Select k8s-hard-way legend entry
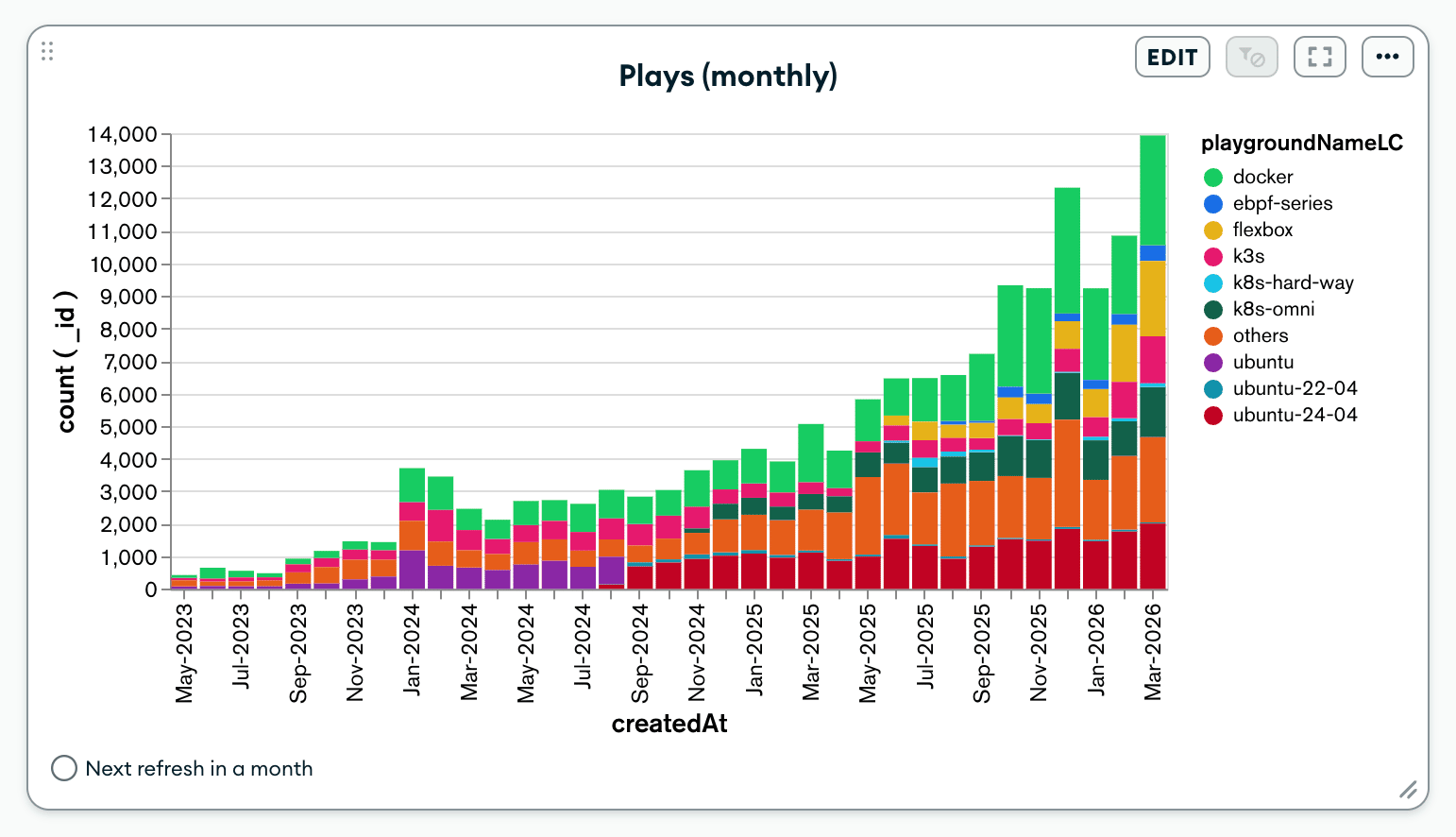This screenshot has width=1456, height=837. [1292, 282]
